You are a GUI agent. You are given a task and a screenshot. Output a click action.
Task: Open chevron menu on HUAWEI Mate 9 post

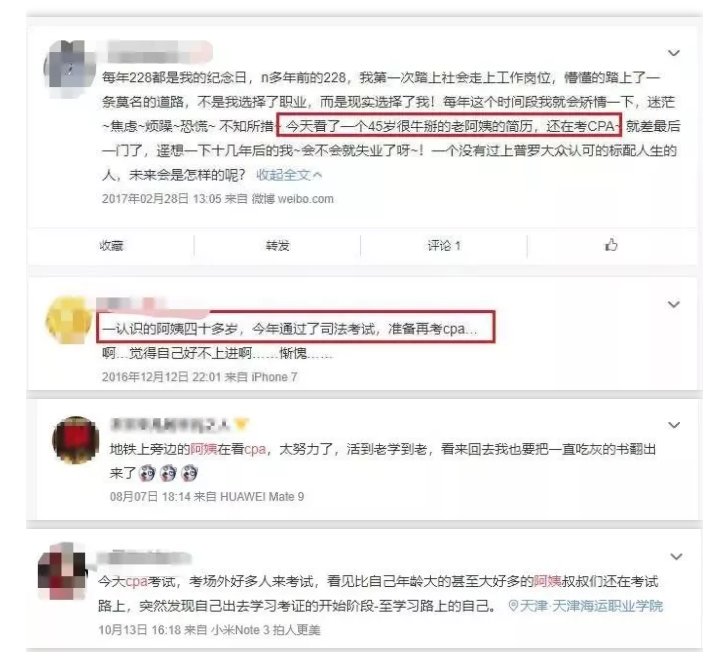click(x=674, y=425)
